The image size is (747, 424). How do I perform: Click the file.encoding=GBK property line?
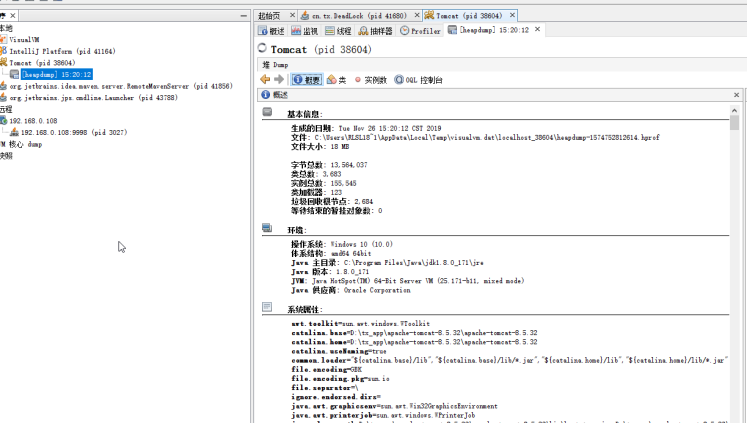(327, 369)
